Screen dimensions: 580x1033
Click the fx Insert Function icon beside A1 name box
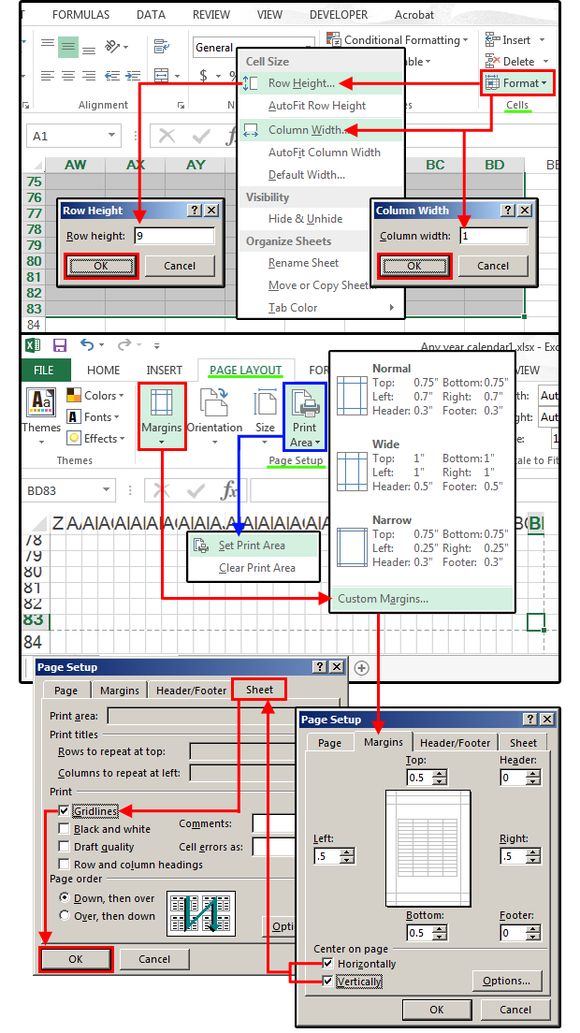tap(230, 136)
